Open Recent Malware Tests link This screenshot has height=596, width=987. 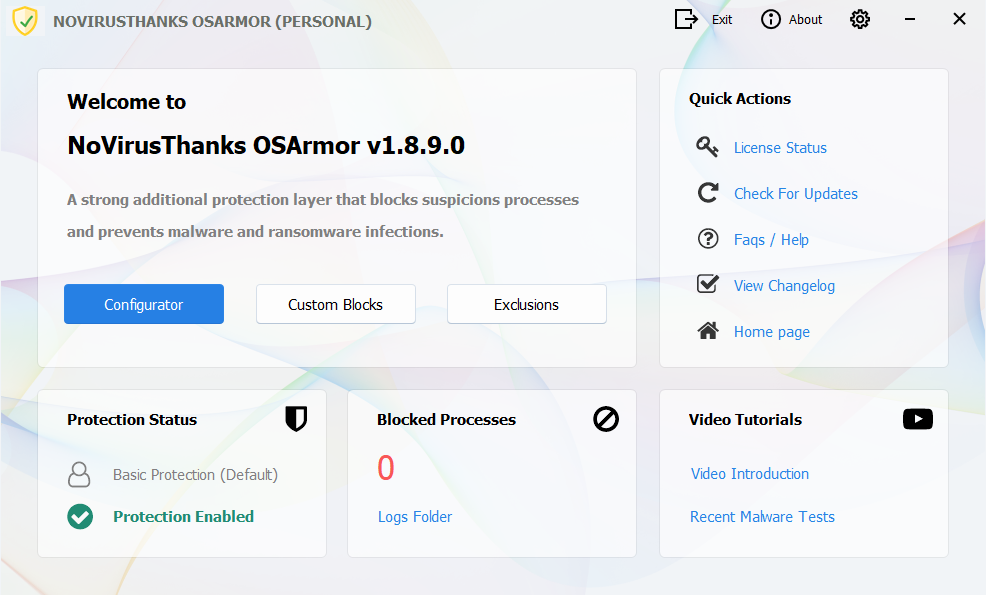(x=762, y=517)
